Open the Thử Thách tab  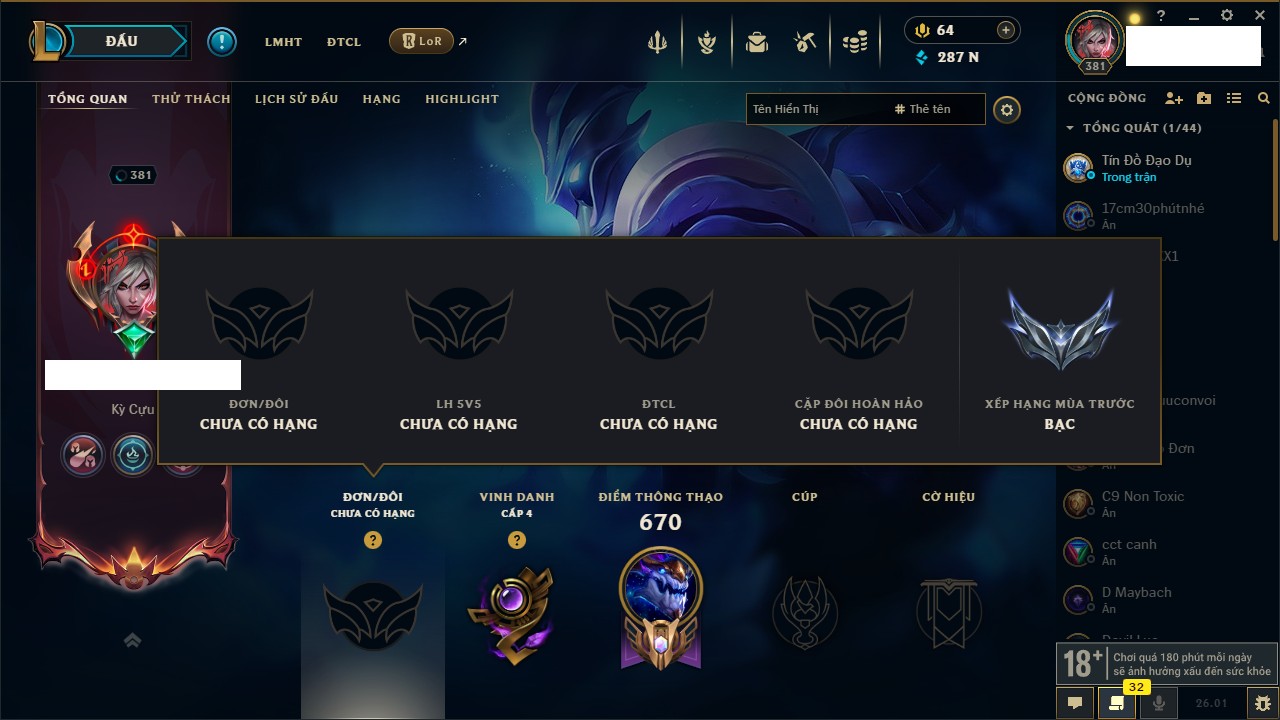point(191,99)
